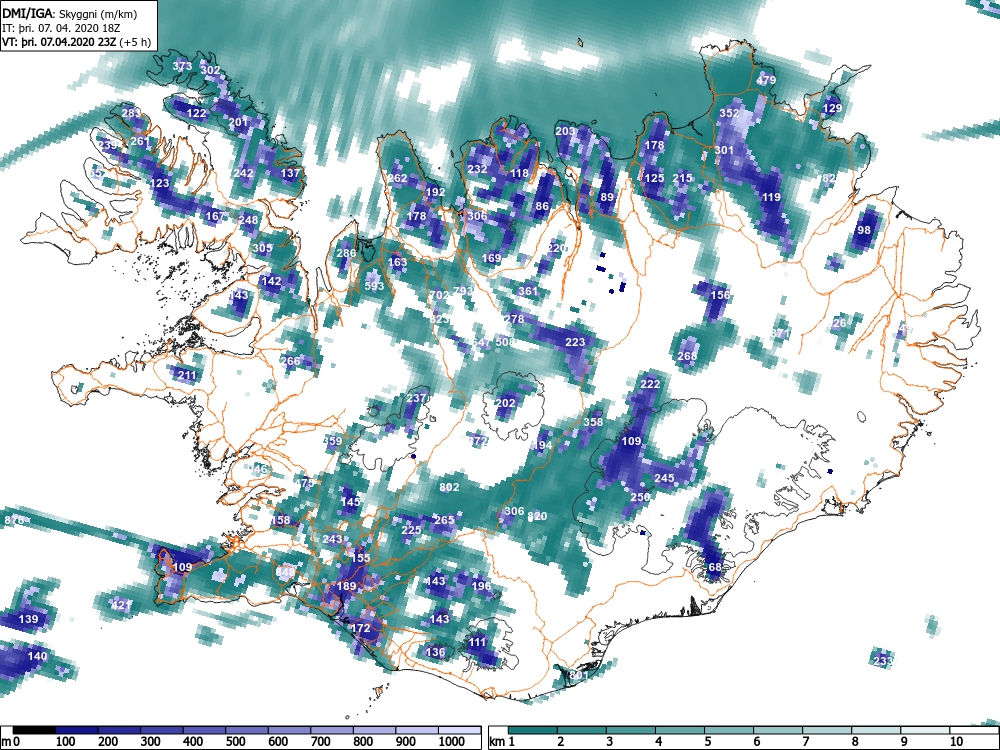The image size is (1000, 750).
Task: Click the visibility value 89 in the north
Action: [607, 197]
